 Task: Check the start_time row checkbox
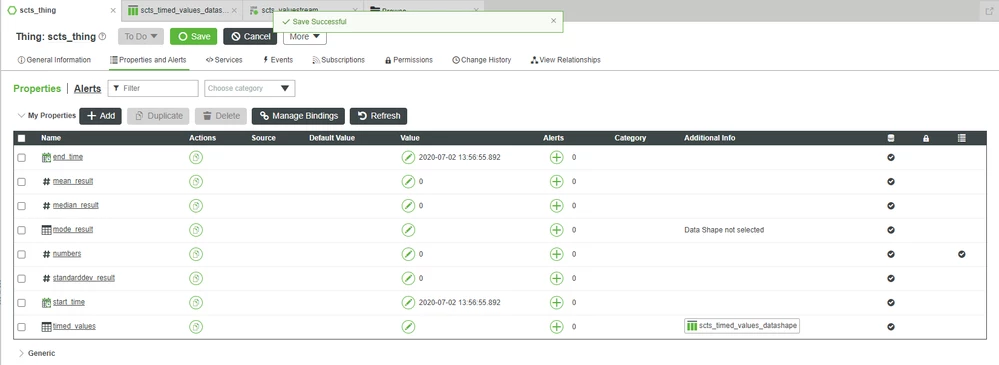point(22,303)
